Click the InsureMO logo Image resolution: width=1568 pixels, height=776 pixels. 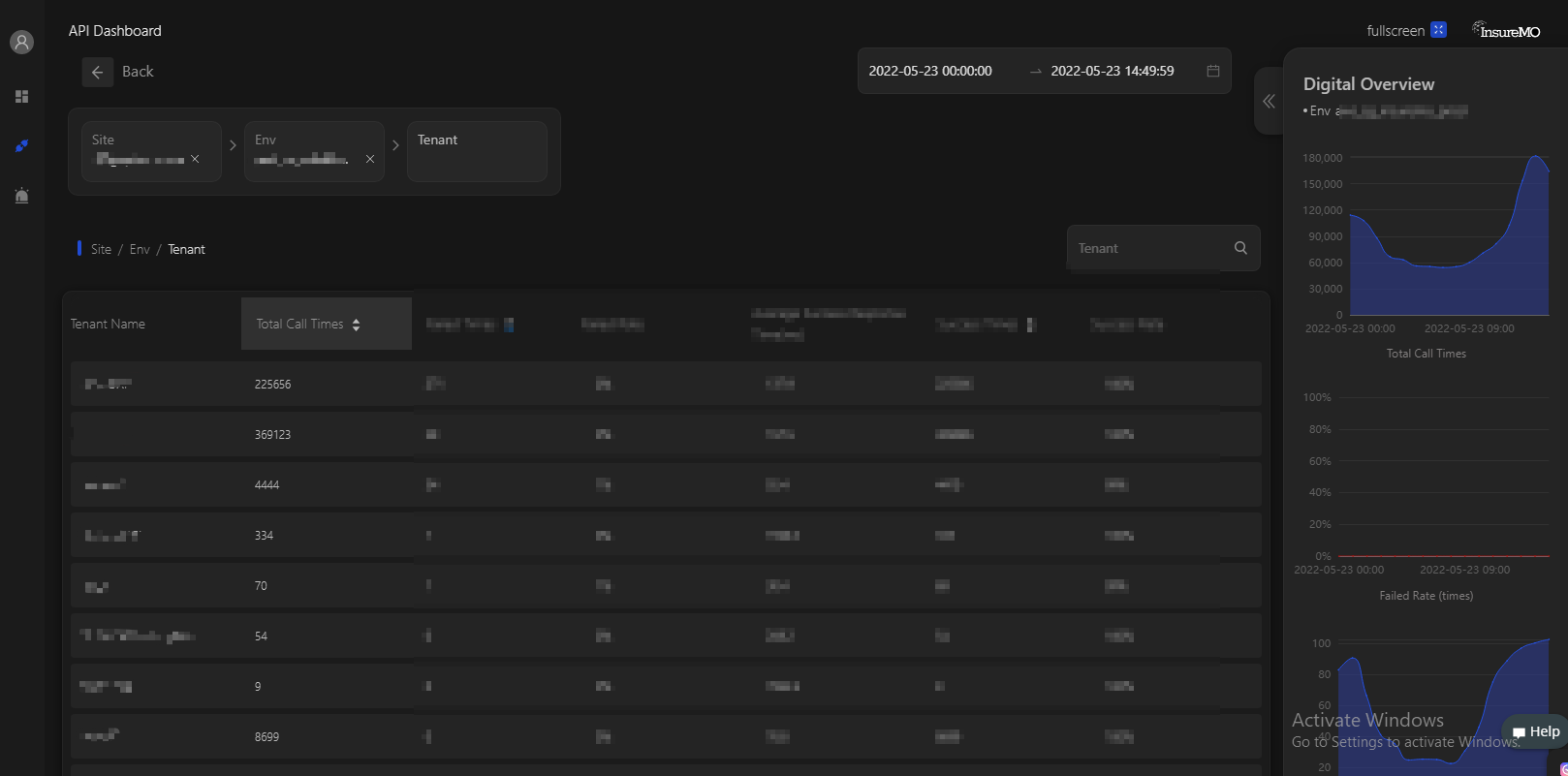(1506, 30)
